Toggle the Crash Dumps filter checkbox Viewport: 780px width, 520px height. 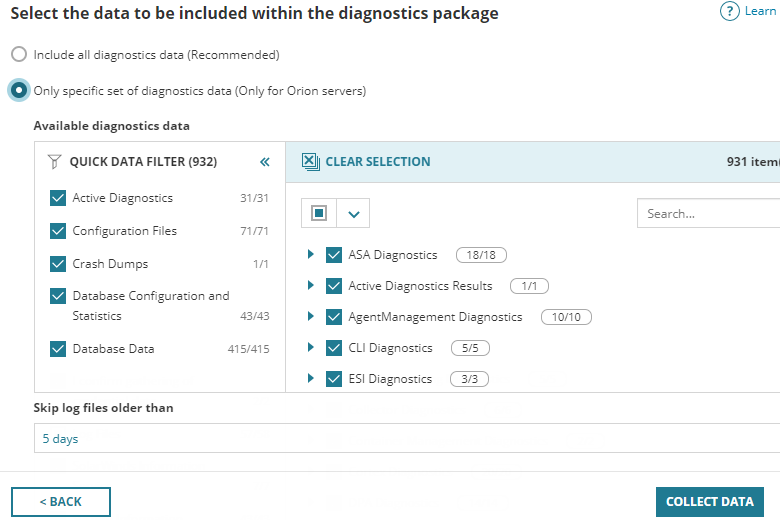pos(58,264)
